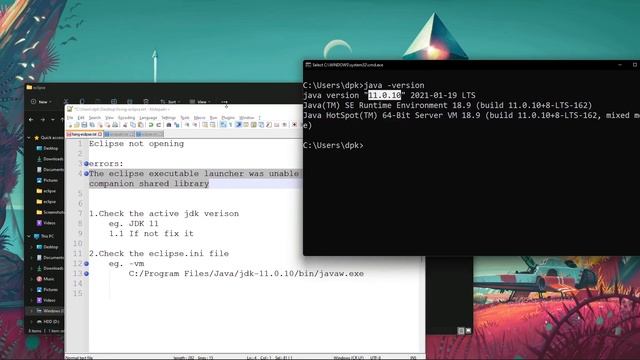The width and height of the screenshot is (640, 360).
Task: Click the Copy icon in Notepad++ toolbar
Action: 133,125
